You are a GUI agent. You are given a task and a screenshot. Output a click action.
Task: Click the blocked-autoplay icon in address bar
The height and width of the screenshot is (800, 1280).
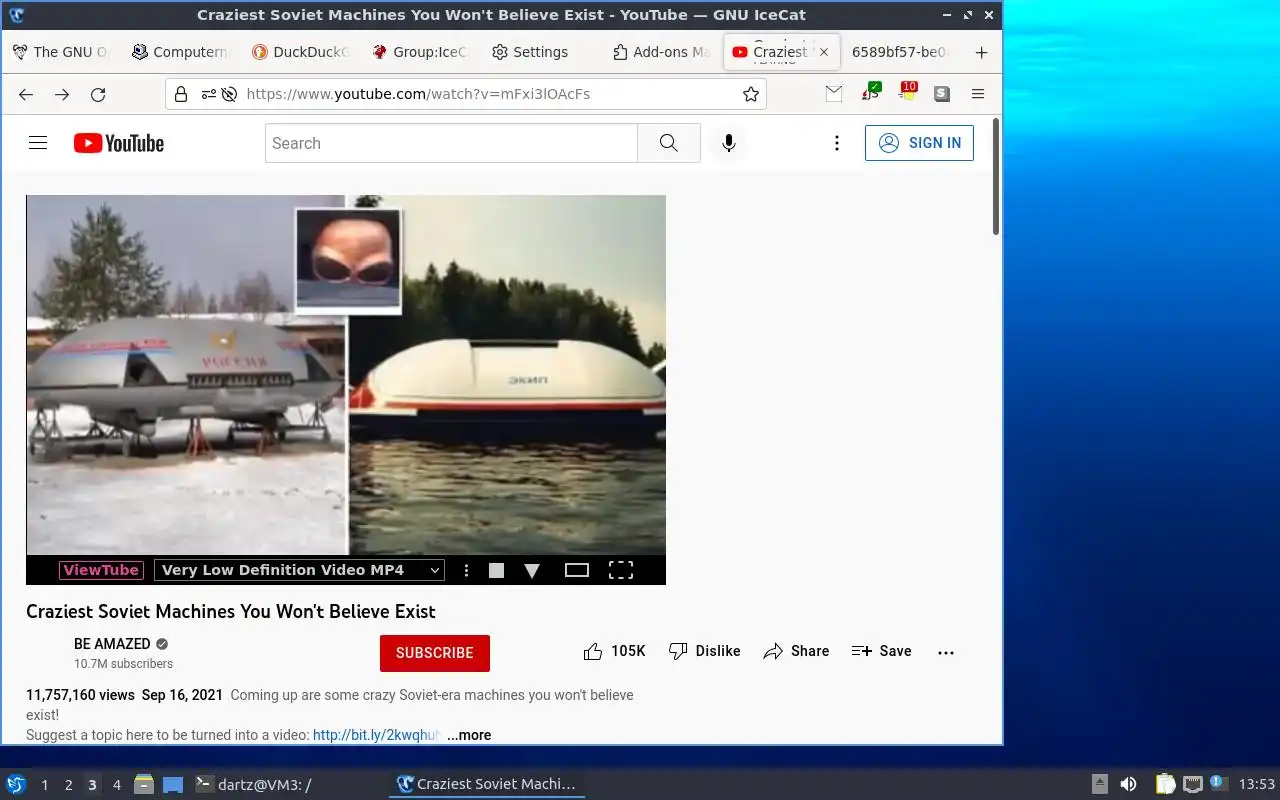coord(229,94)
